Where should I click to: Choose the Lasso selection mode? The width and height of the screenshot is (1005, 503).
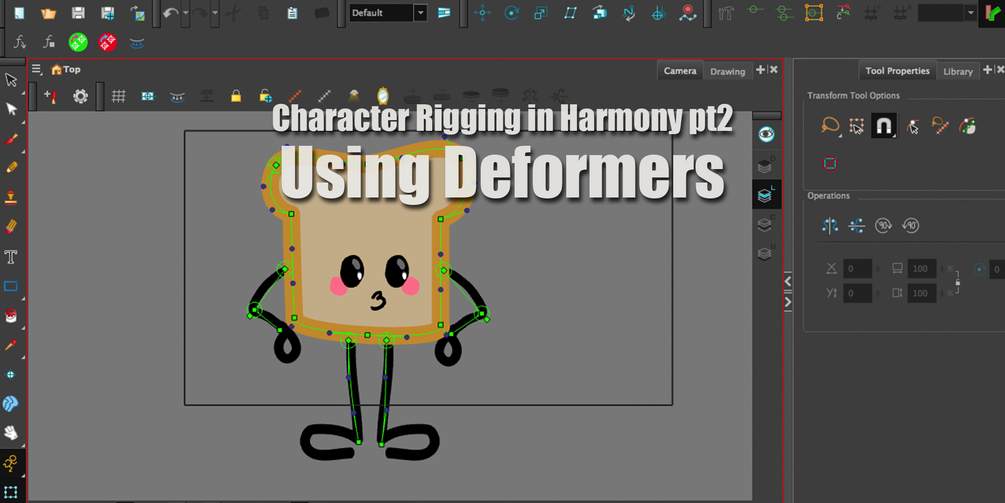[x=830, y=126]
